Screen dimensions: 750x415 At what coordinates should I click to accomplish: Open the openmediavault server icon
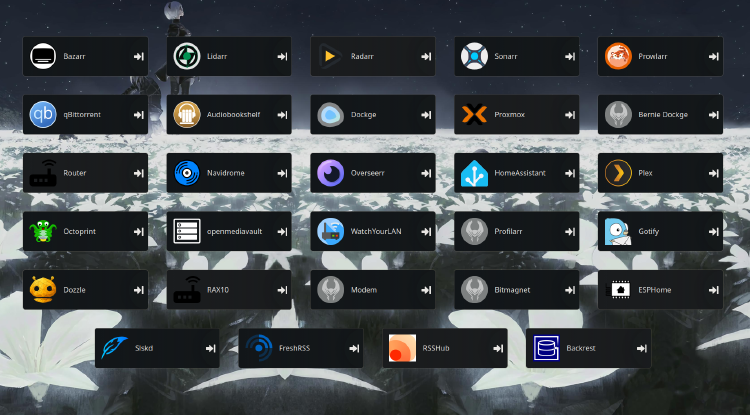[x=187, y=231]
